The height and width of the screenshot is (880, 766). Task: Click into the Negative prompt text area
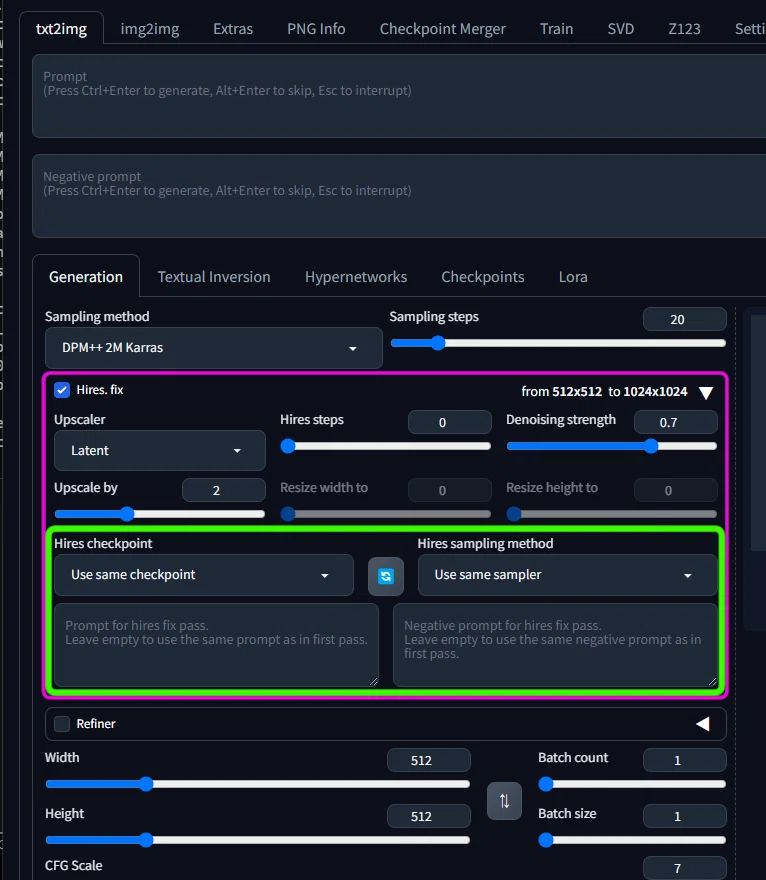(399, 196)
